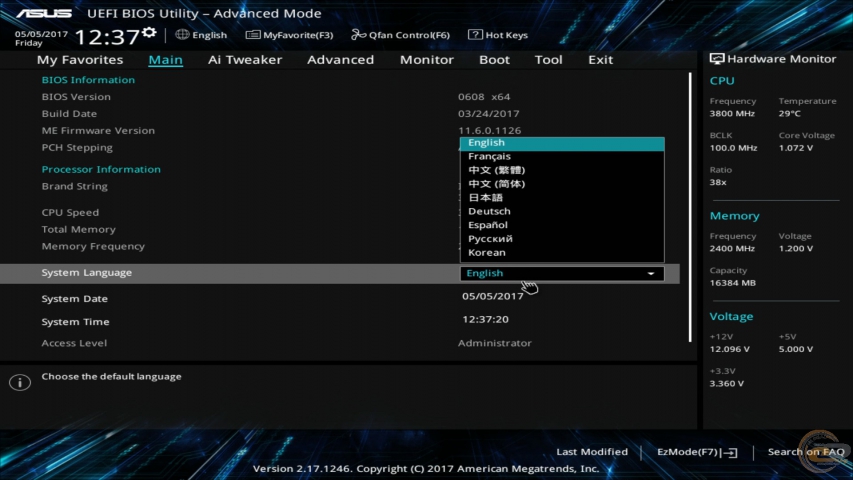Image resolution: width=853 pixels, height=480 pixels.
Task: Click the main panel vertical scrollbar
Action: coord(690,207)
